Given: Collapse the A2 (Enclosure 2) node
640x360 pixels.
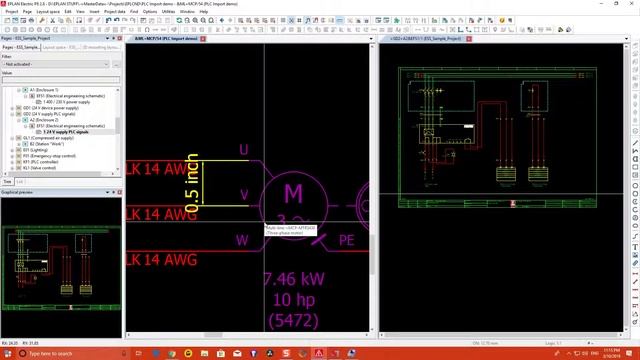Looking at the screenshot, I should coord(18,120).
